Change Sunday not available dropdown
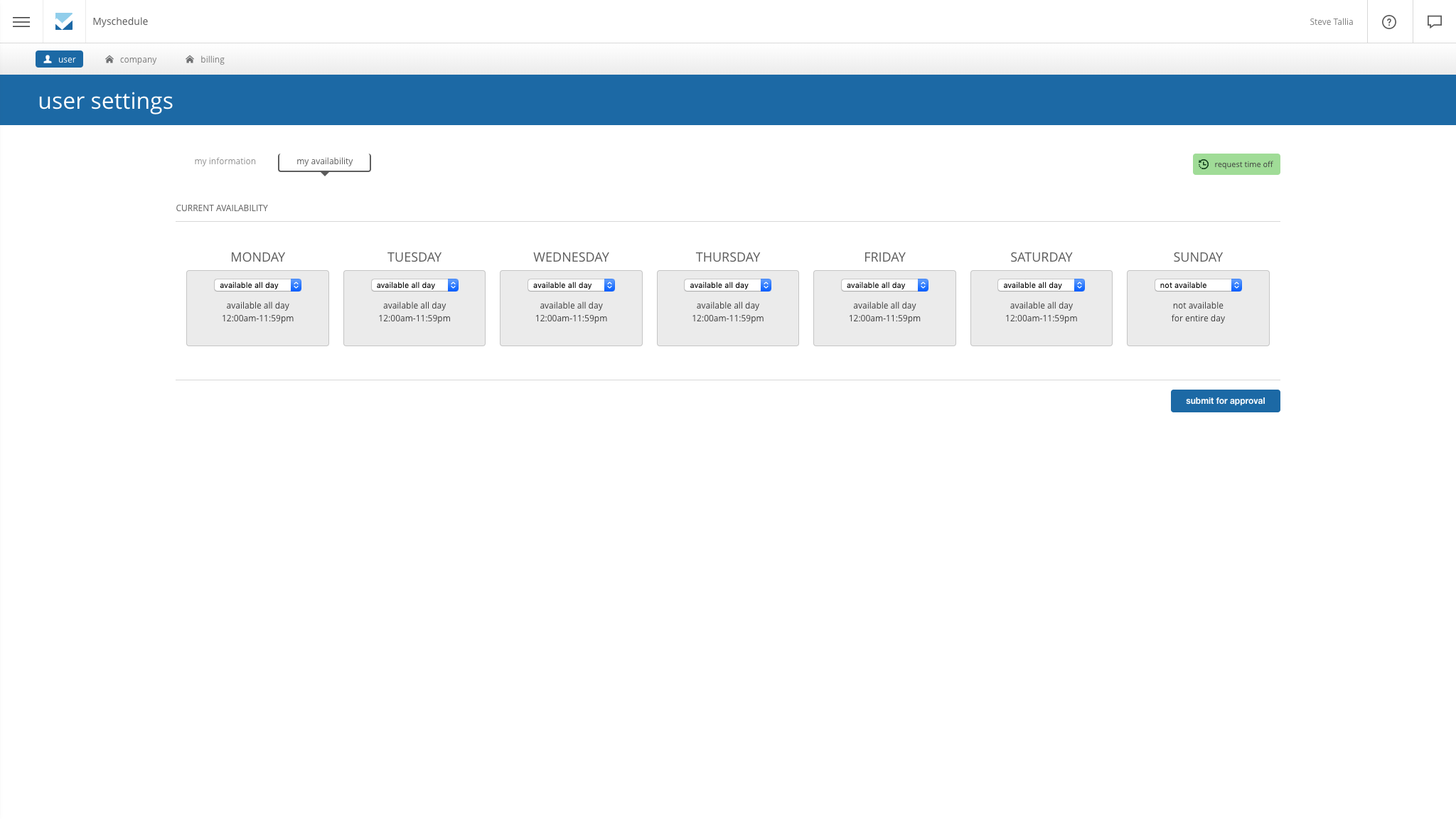 point(1198,285)
